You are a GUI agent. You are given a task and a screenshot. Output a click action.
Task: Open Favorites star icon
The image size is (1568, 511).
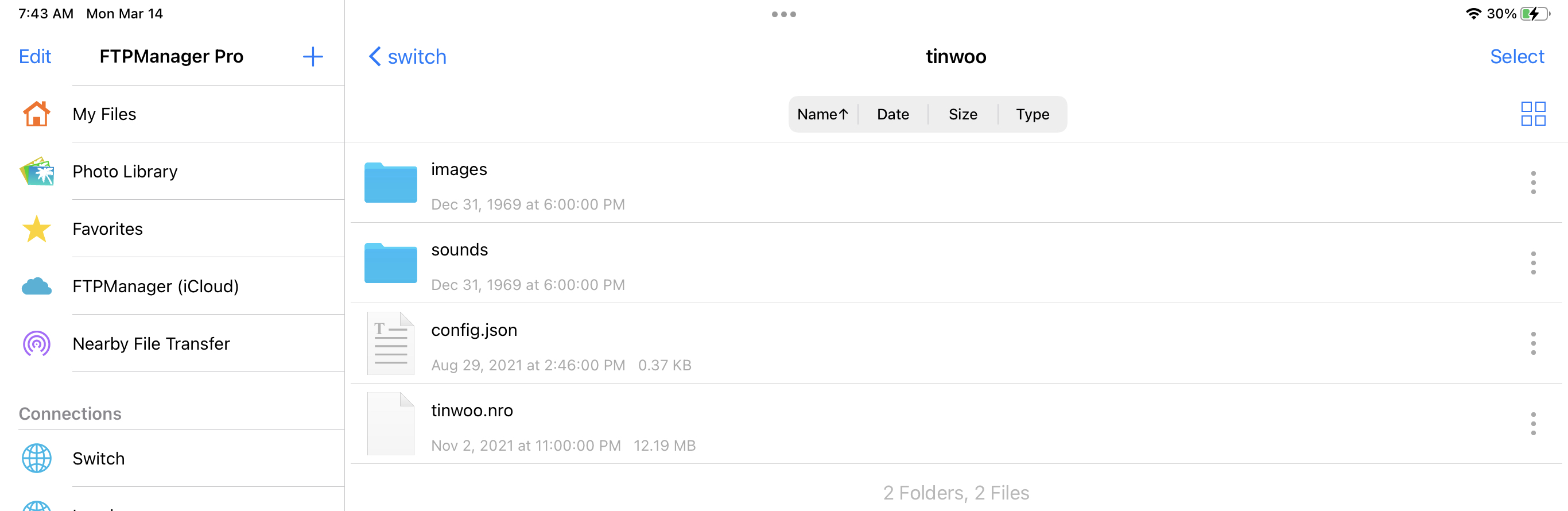pyautogui.click(x=37, y=229)
